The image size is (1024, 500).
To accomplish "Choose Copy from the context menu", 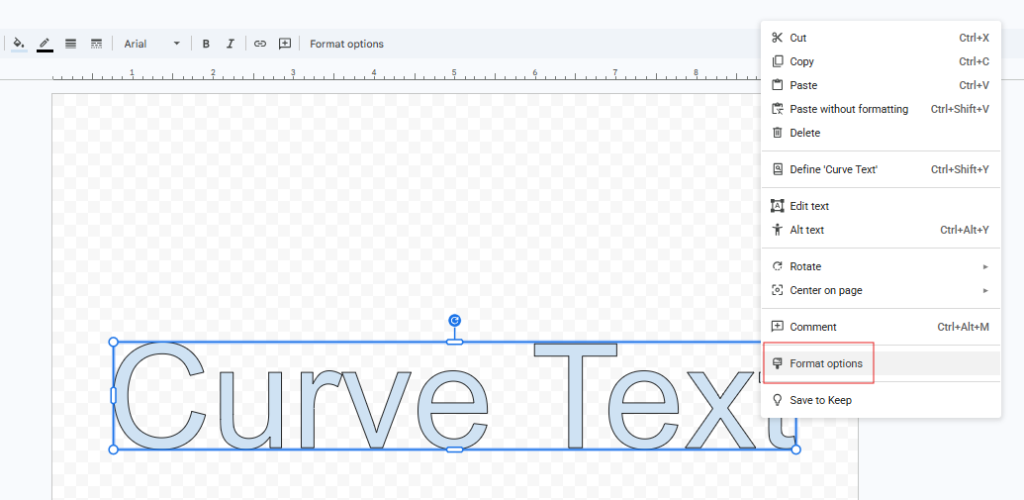I will point(802,62).
